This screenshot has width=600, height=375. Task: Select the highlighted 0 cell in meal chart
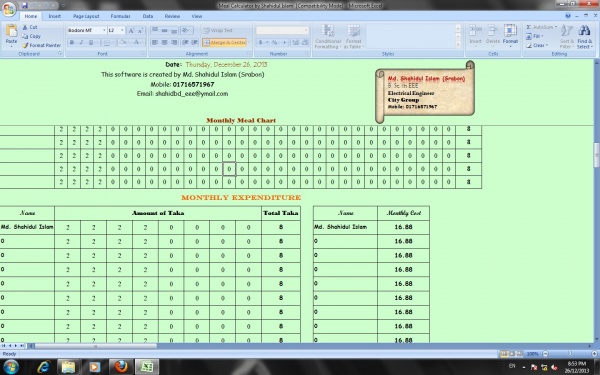pyautogui.click(x=229, y=169)
